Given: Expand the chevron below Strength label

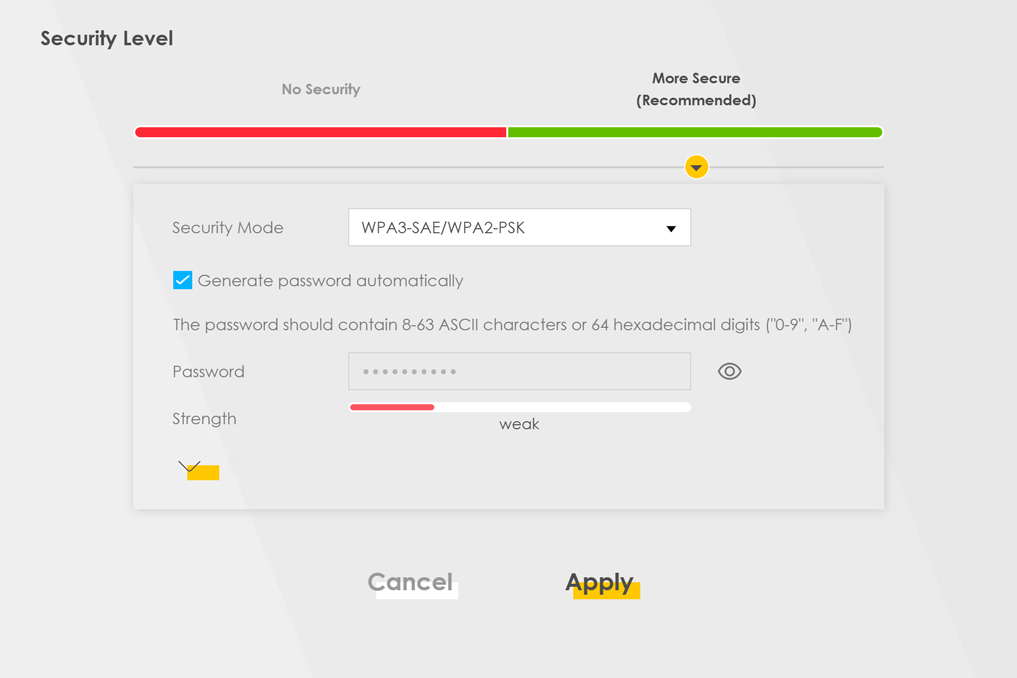Looking at the screenshot, I should point(190,467).
